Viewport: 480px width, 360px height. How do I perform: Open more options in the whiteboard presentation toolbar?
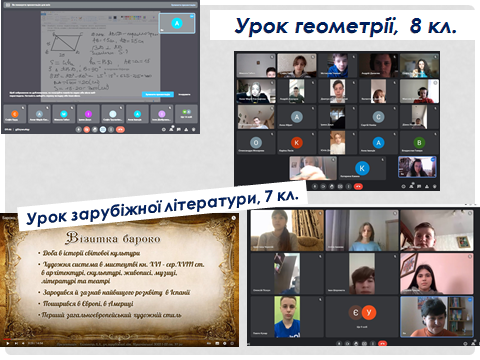[111, 129]
